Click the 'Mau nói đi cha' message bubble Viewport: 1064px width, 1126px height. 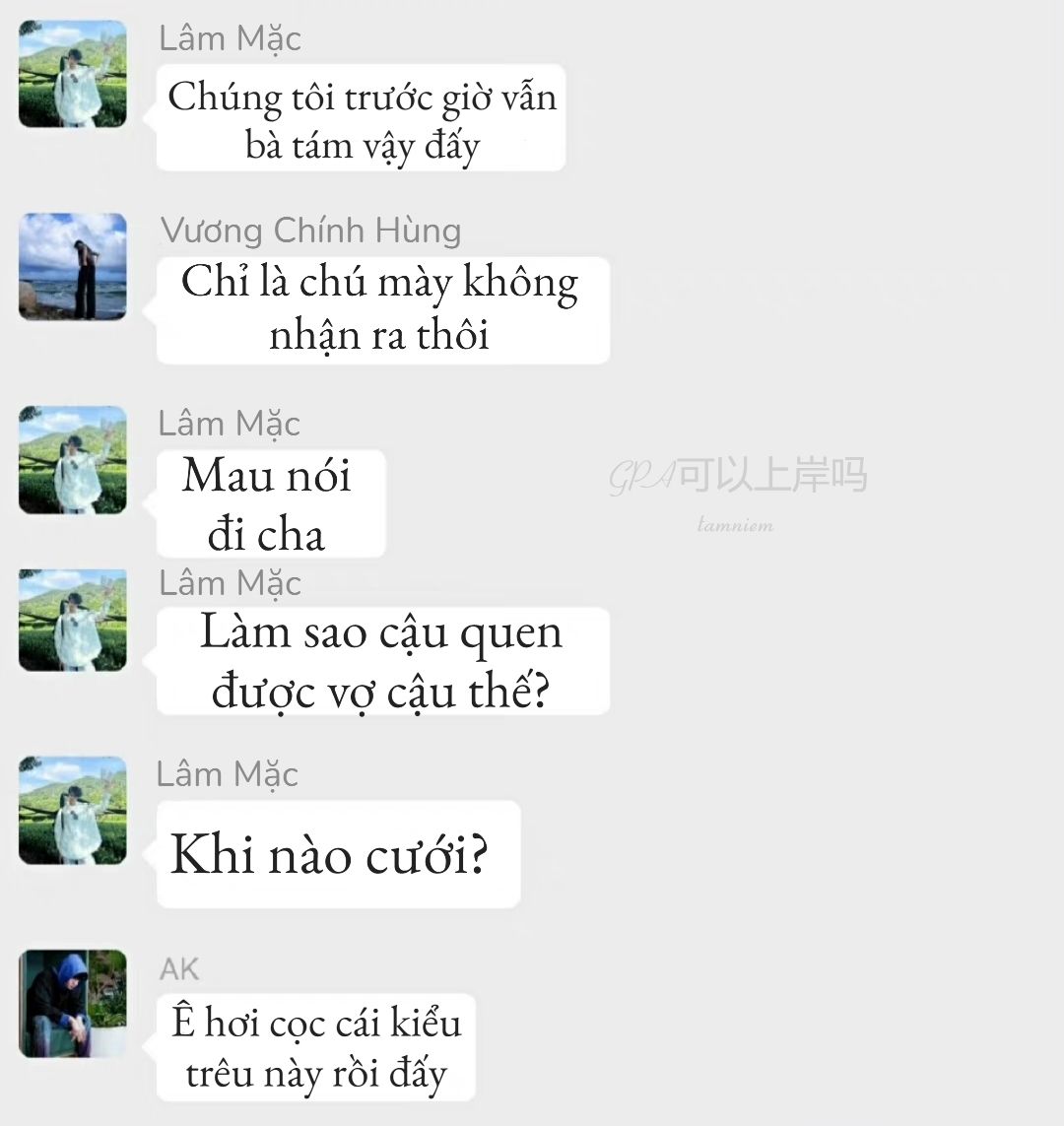pyautogui.click(x=271, y=503)
